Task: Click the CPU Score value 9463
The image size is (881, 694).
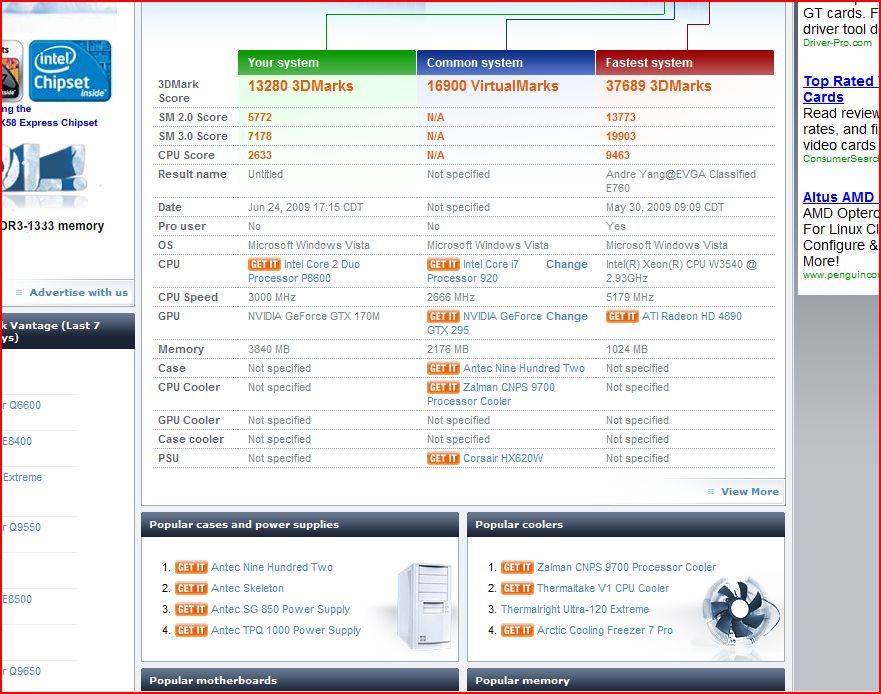Action: pyautogui.click(x=617, y=155)
